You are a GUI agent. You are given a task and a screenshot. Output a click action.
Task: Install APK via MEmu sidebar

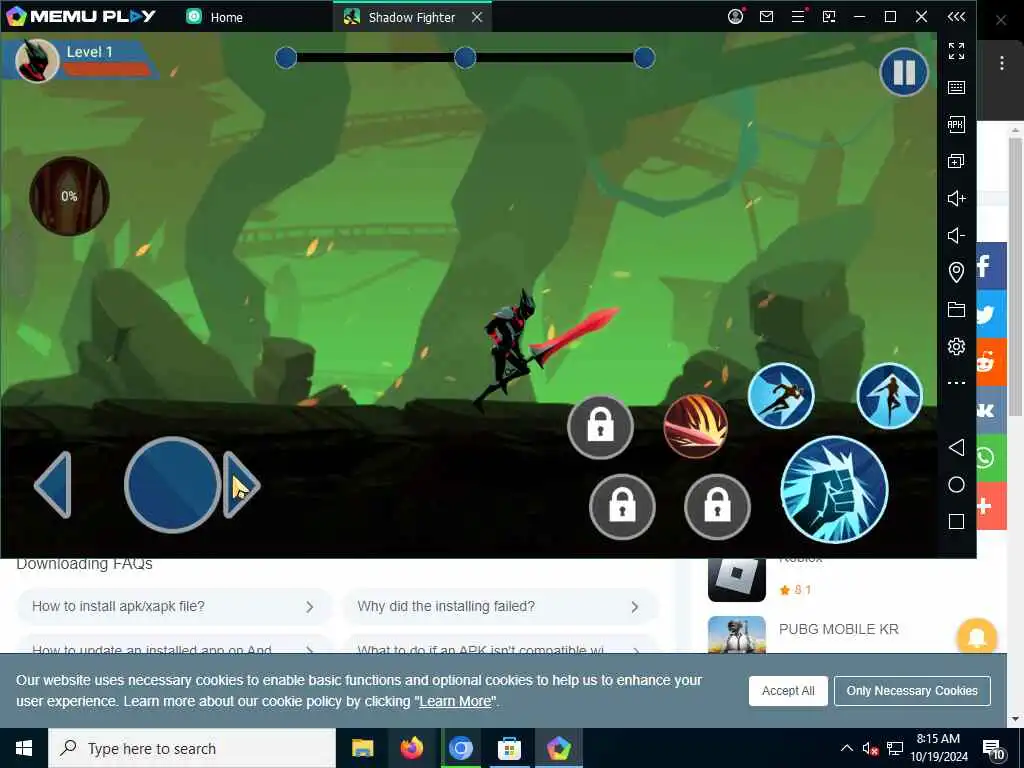[x=956, y=125]
